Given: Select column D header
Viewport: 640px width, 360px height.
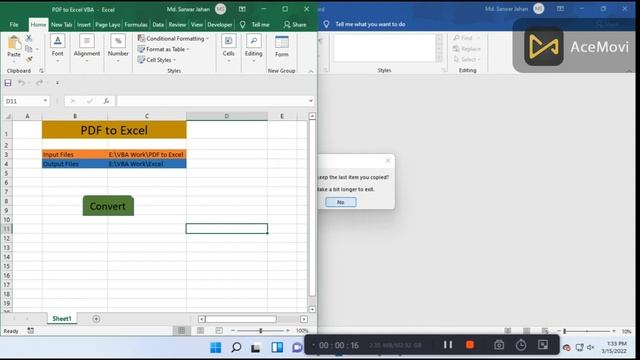Looking at the screenshot, I should [227, 116].
